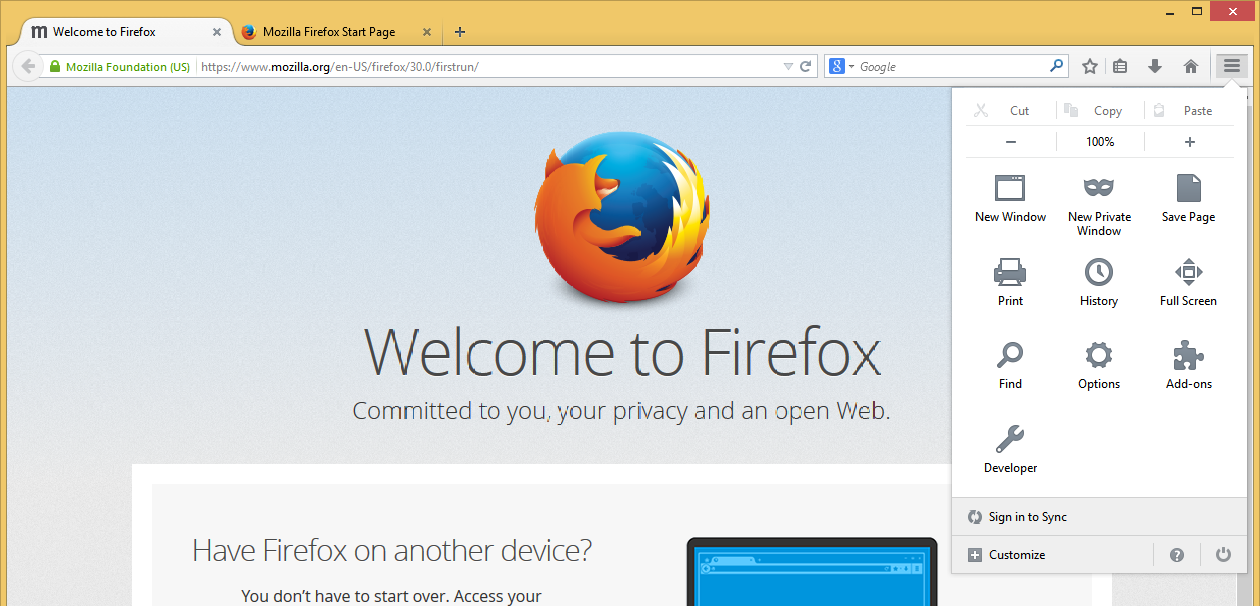The height and width of the screenshot is (606, 1260).
Task: Reset zoom by clicking 100%
Action: click(x=1100, y=142)
